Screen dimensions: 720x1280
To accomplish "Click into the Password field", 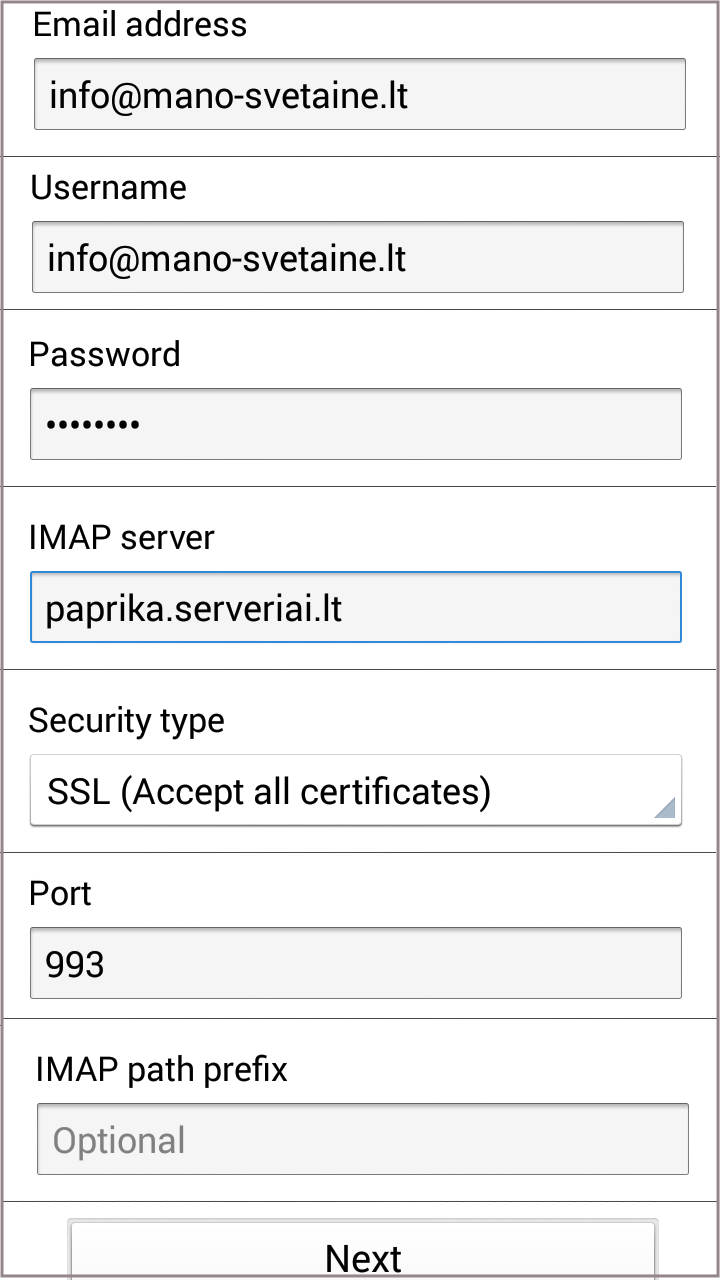I will point(355,424).
